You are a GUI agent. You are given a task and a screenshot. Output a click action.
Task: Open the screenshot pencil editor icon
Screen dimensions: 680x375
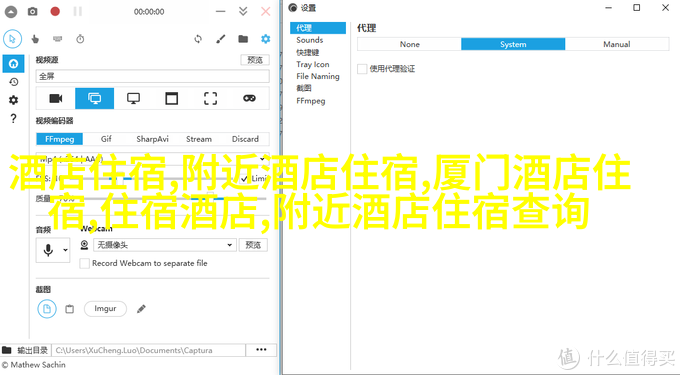click(141, 309)
